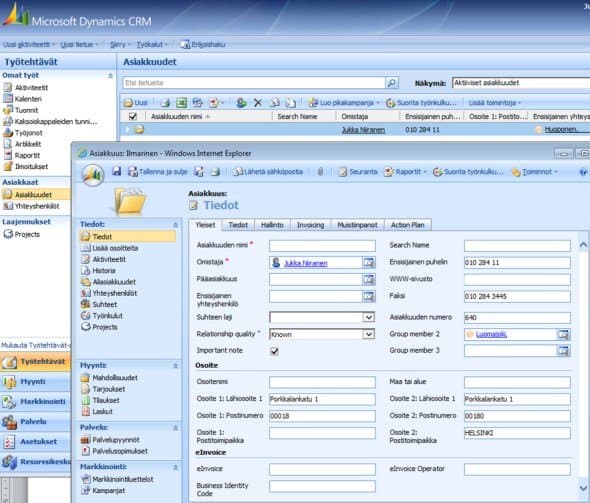The image size is (590, 503).
Task: Switch to the Asetukset module
Action: coord(35,442)
